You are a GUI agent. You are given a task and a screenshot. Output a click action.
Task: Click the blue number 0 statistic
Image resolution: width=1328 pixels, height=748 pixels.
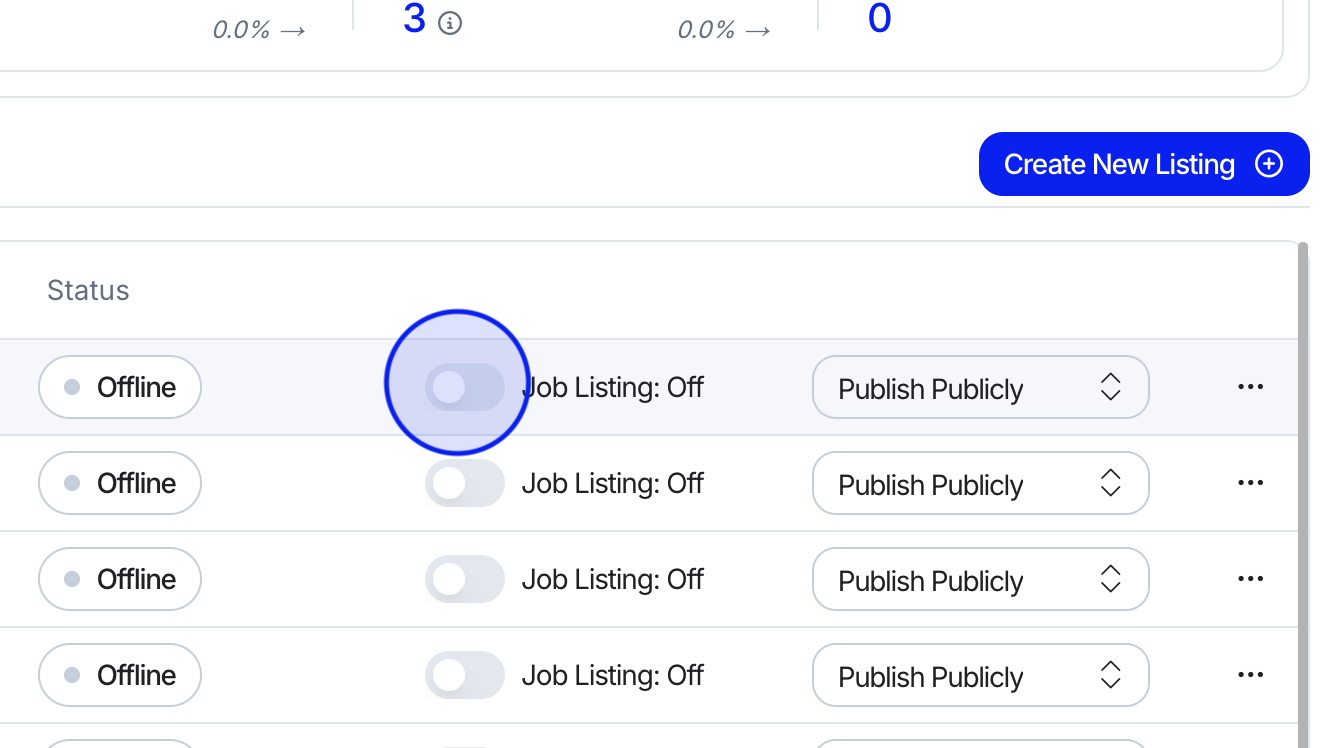tap(879, 18)
